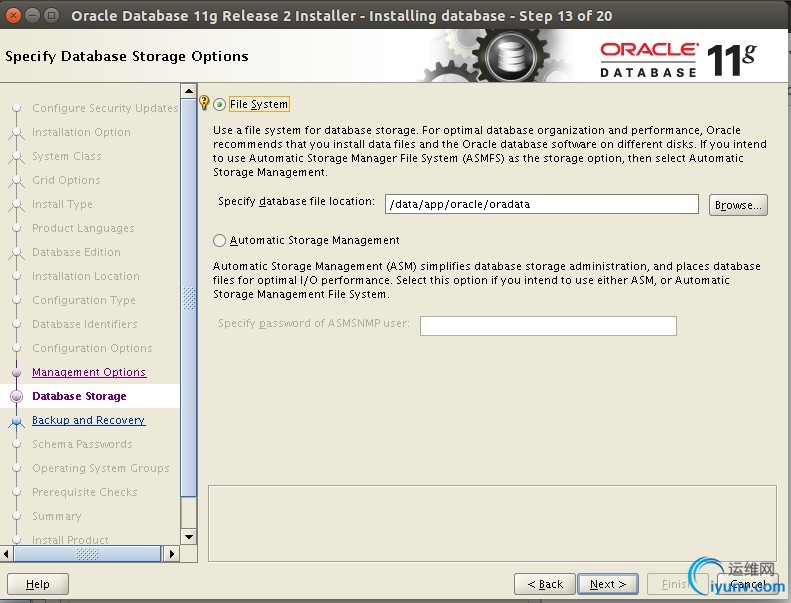Click the vertical sidebar scrollbar thumb
This screenshot has height=603, width=791.
pyautogui.click(x=189, y=298)
